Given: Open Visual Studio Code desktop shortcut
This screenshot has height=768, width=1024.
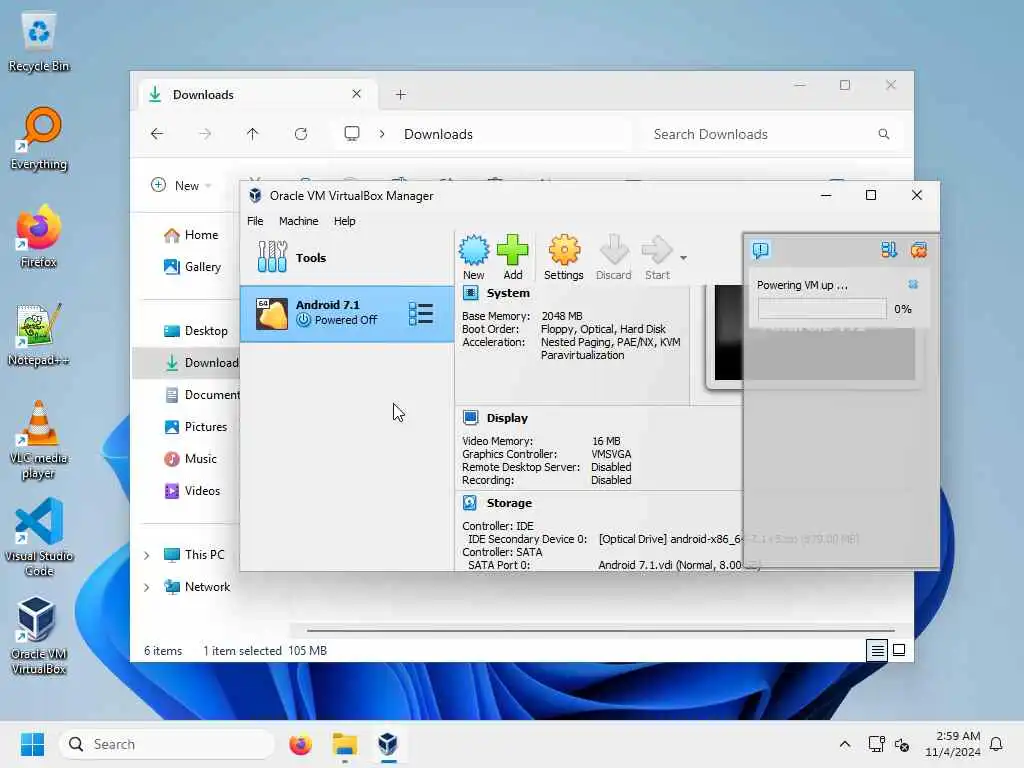Looking at the screenshot, I should (39, 537).
